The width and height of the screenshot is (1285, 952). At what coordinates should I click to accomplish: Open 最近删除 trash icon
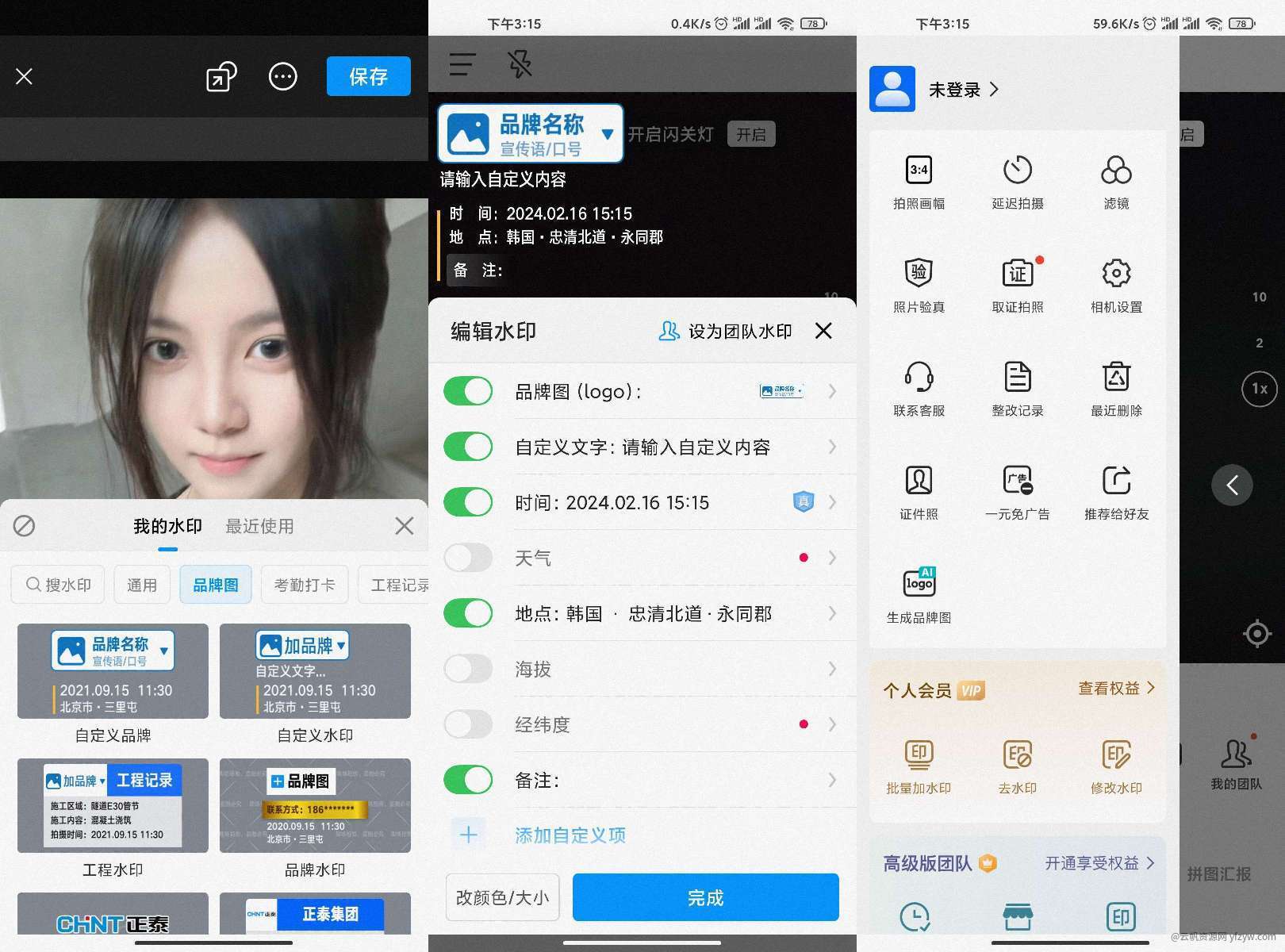point(1116,377)
